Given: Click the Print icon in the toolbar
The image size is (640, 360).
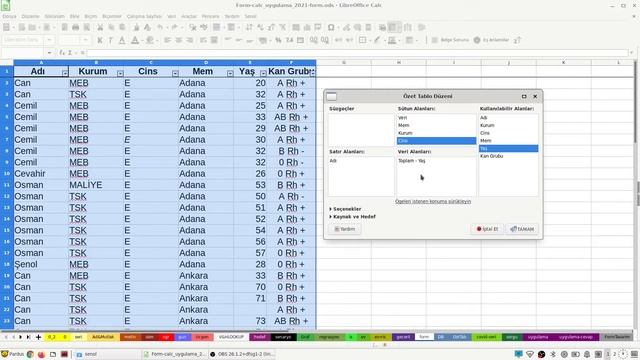Looking at the screenshot, I should (76, 27).
